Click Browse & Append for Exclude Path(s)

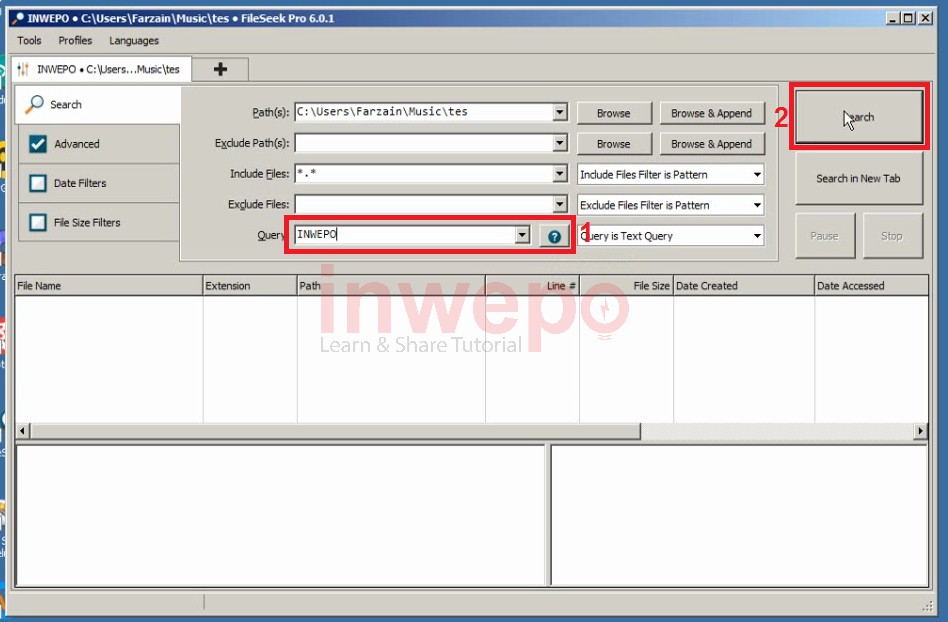coord(712,144)
